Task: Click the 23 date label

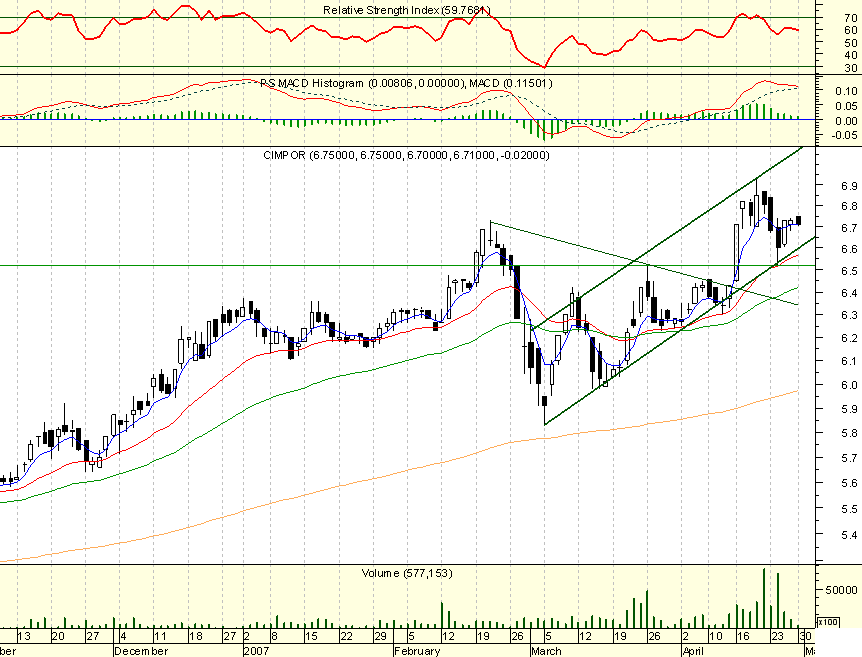Action: tap(777, 637)
